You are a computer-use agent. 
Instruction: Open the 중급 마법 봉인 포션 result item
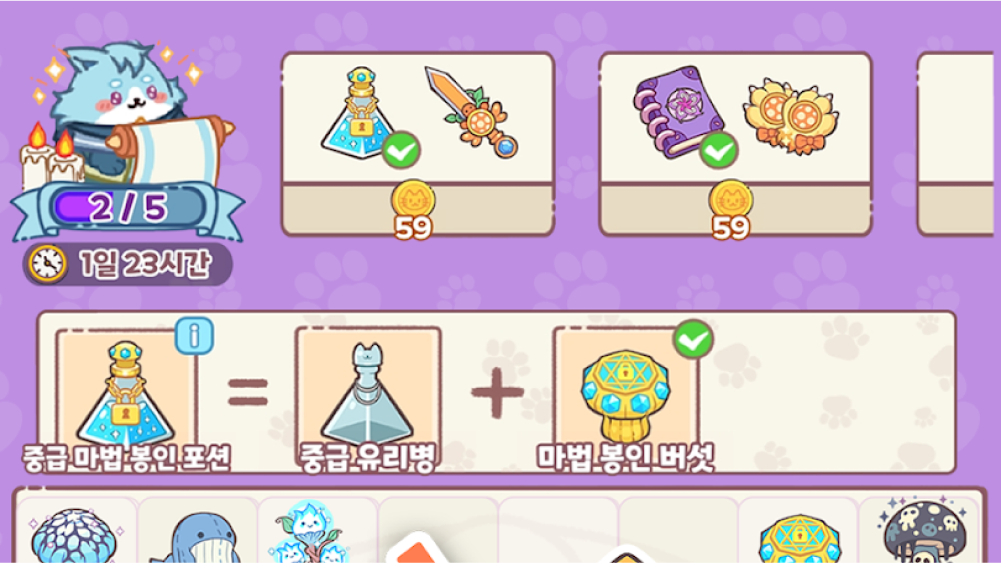point(126,399)
